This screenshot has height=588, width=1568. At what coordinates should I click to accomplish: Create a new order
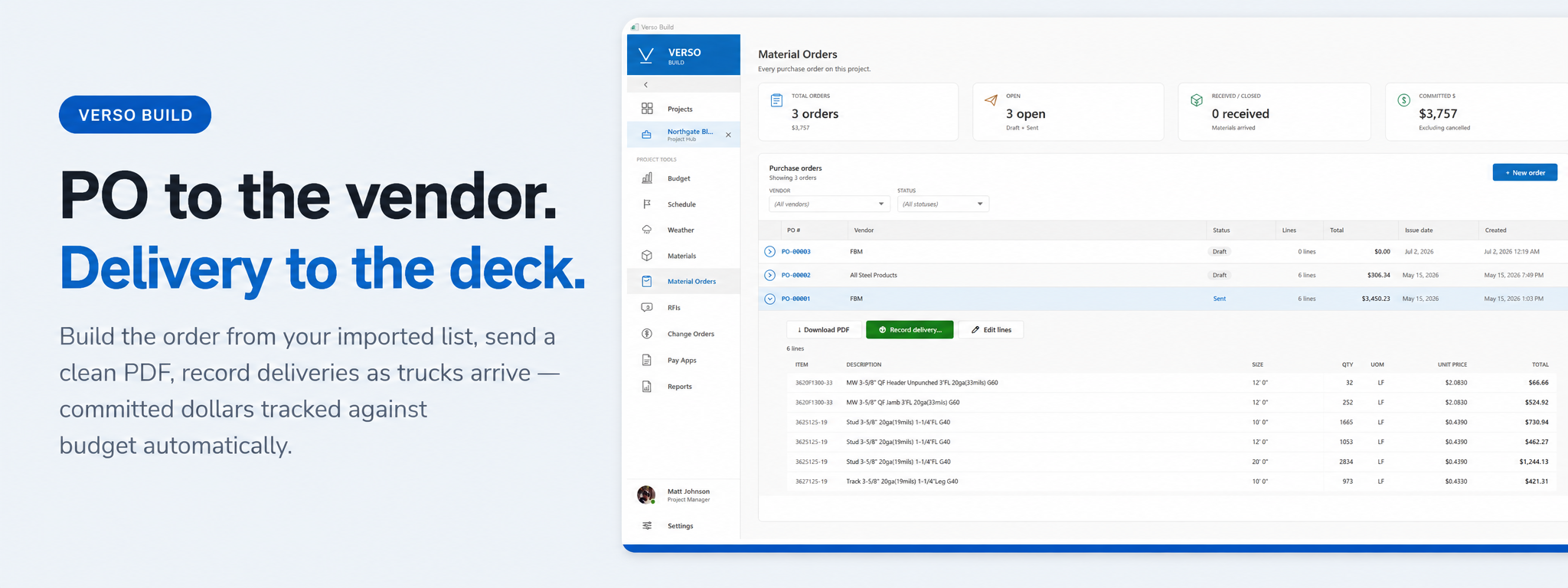pyautogui.click(x=1524, y=172)
